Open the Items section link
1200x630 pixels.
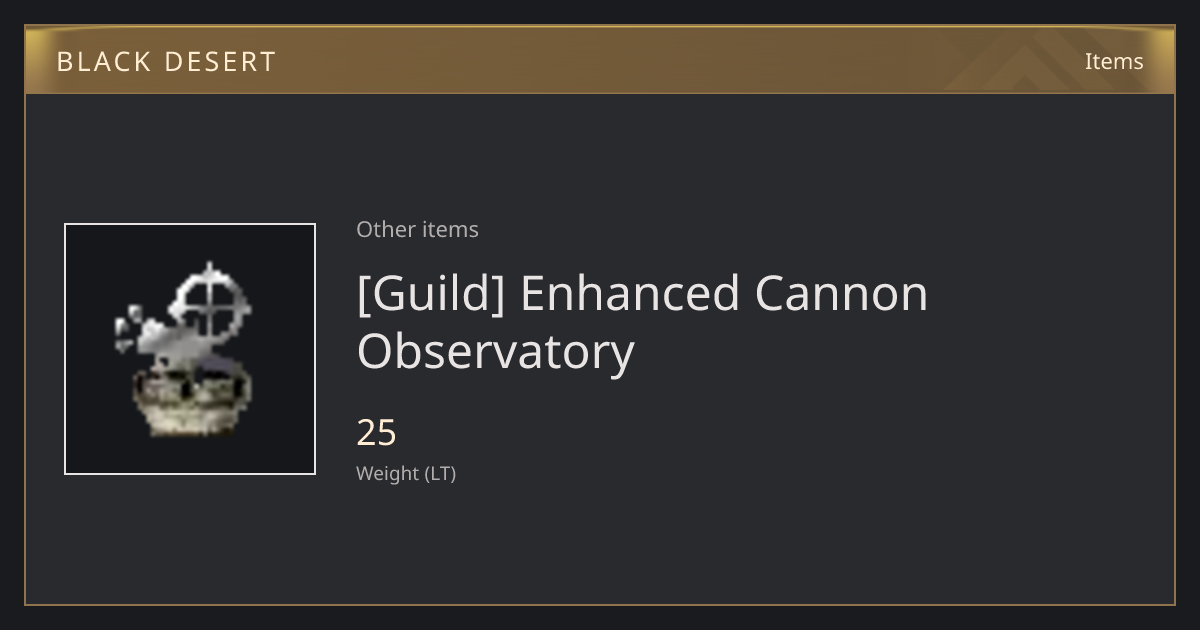click(x=1114, y=61)
